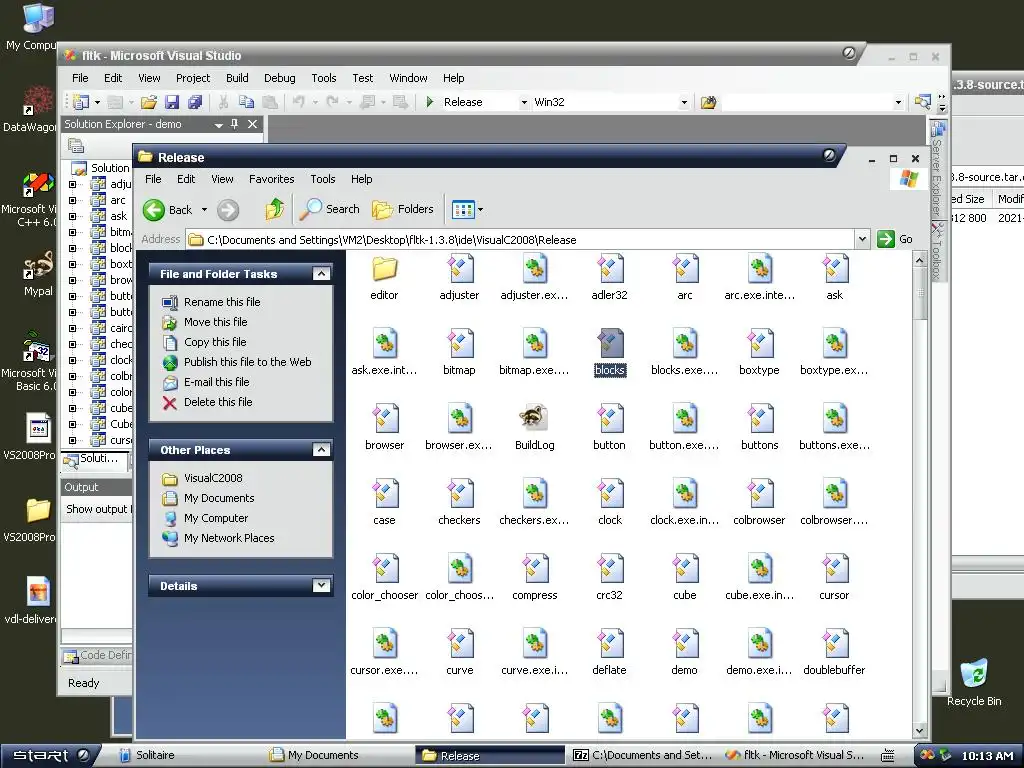Toggle auto-hide pin in Solution Explorer
1024x768 pixels.
click(x=234, y=124)
